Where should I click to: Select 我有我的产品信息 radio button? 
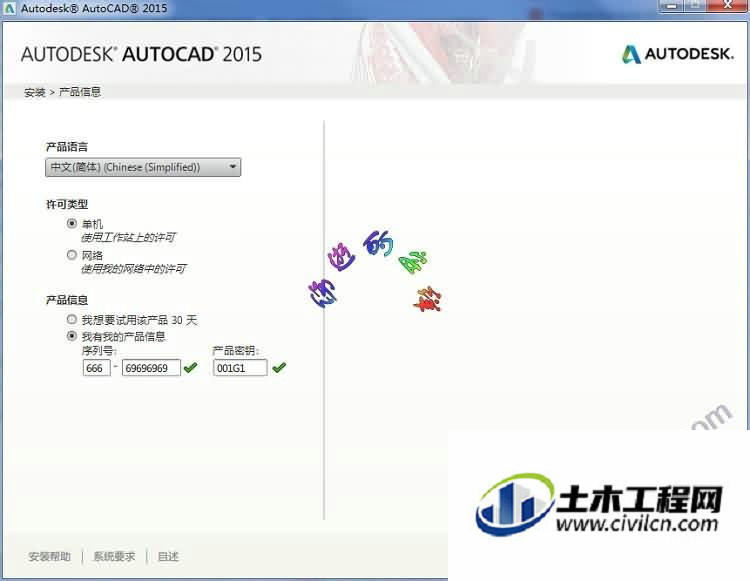pos(72,336)
